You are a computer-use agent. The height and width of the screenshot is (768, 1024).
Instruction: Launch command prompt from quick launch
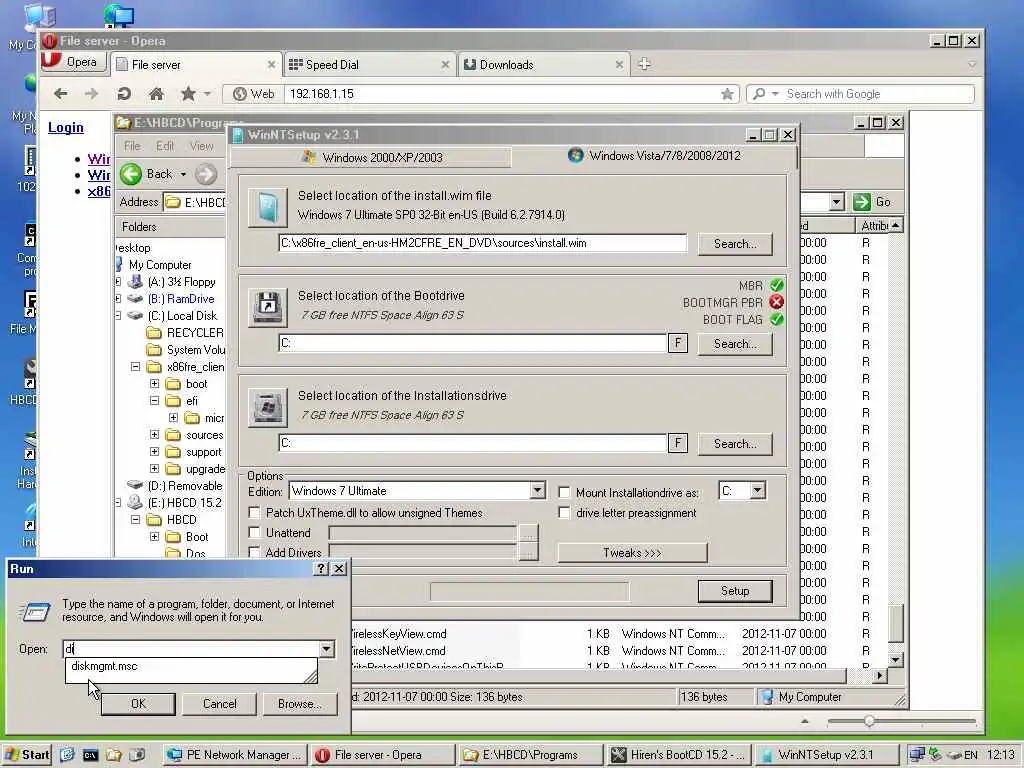tap(90, 755)
